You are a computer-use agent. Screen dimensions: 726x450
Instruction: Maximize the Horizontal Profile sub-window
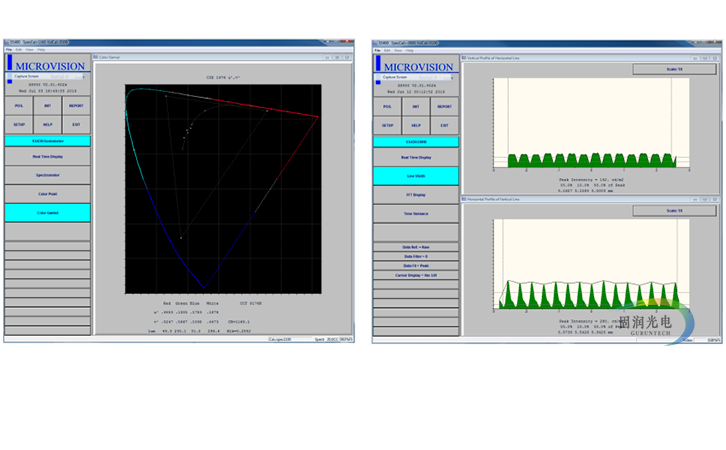[705, 200]
